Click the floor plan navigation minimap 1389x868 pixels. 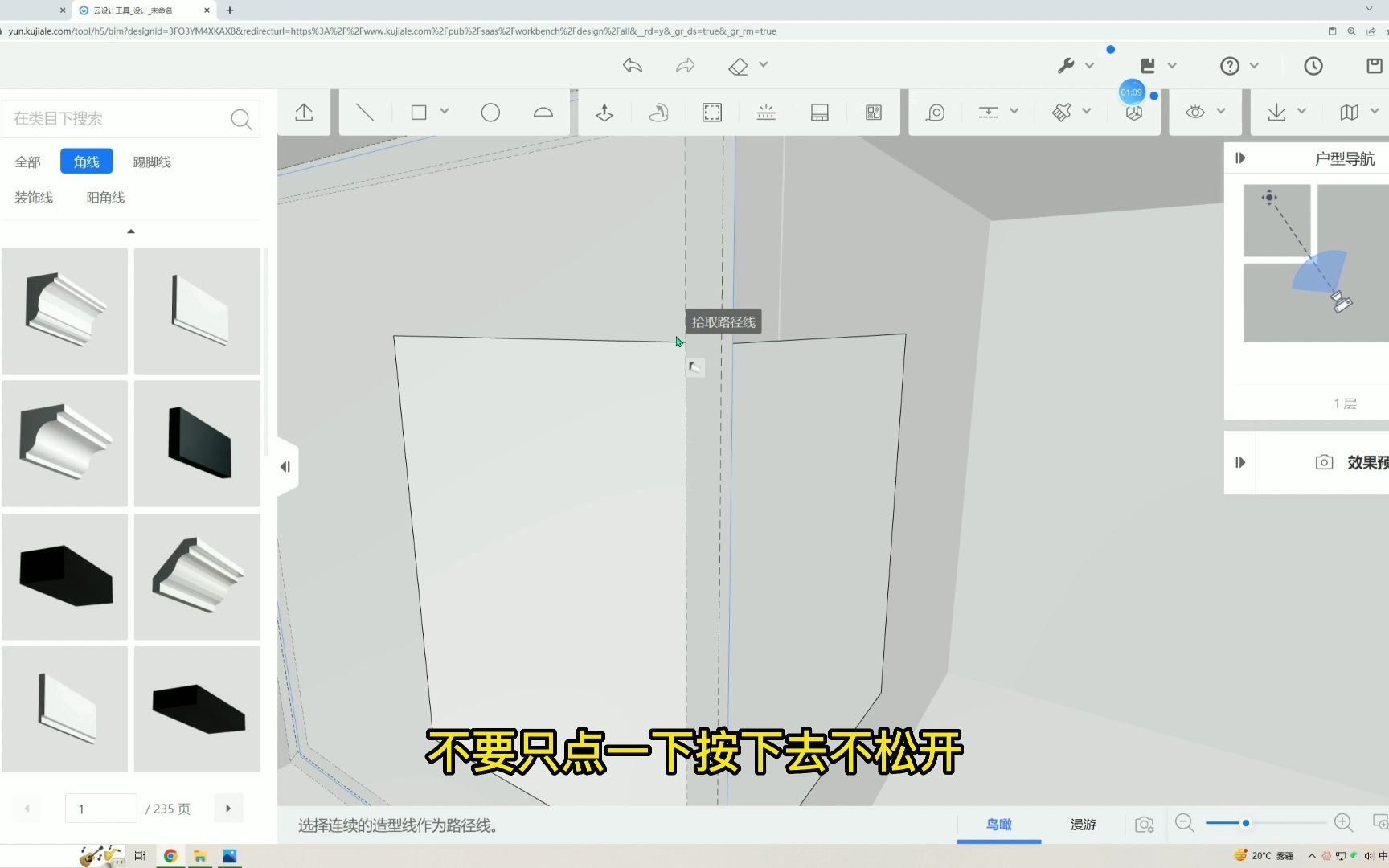click(x=1316, y=264)
